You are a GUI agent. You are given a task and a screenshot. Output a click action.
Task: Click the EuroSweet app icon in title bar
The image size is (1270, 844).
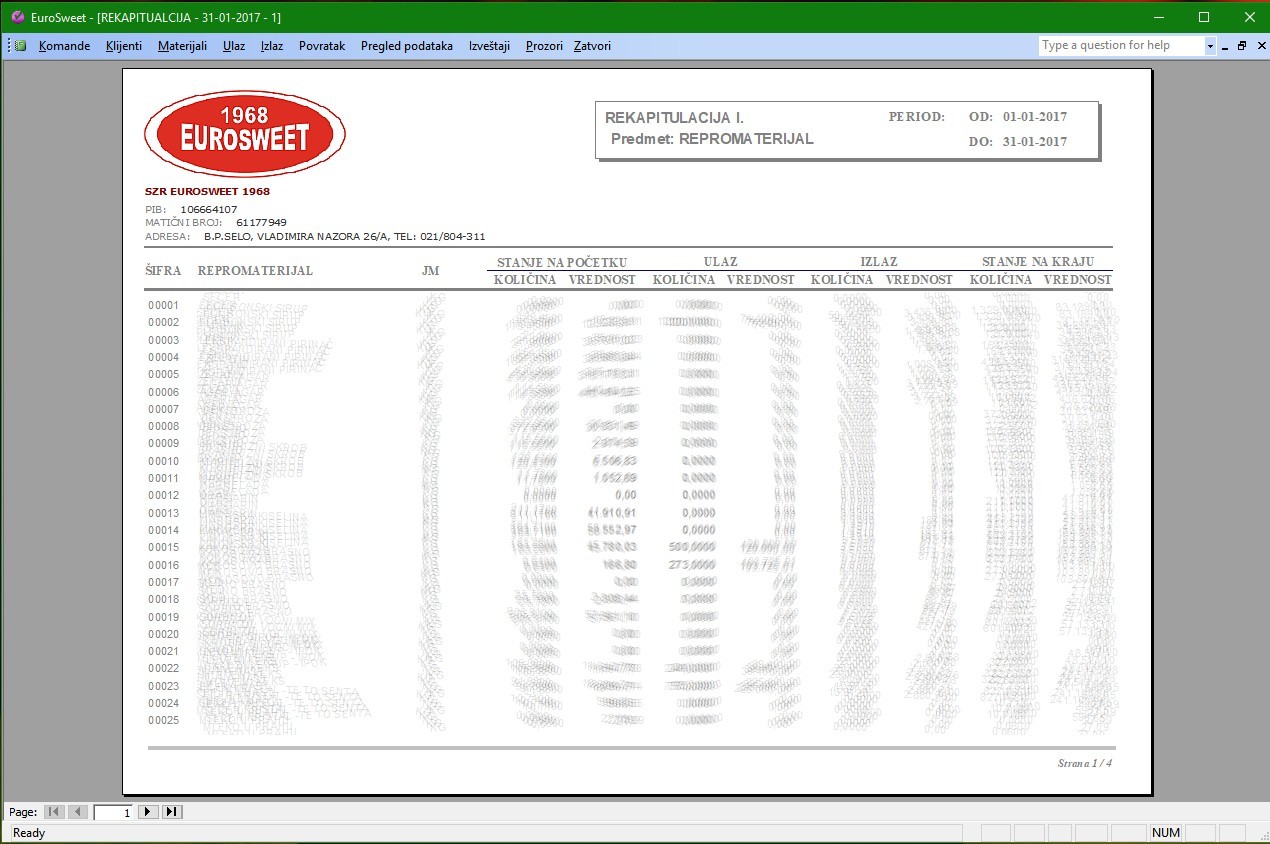[x=16, y=17]
